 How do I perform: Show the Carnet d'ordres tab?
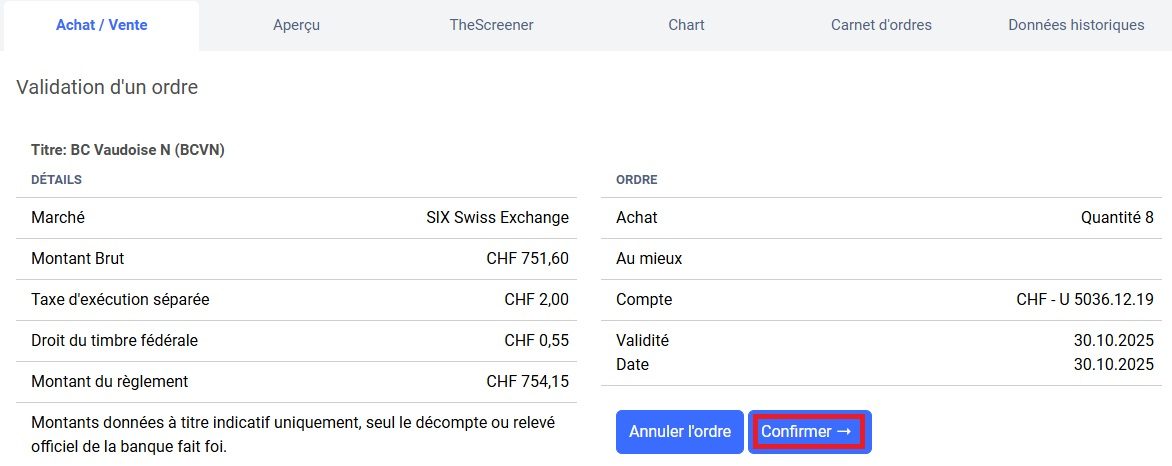point(881,25)
